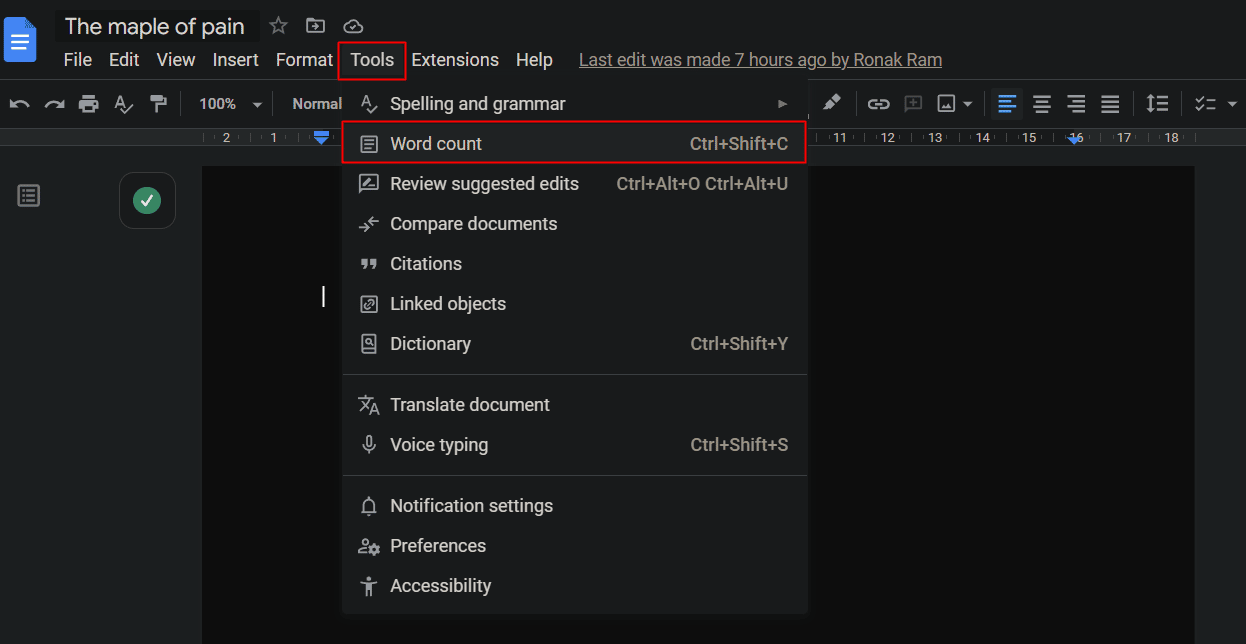Select Linked objects
Screen dimensions: 1246x644
click(575, 304)
